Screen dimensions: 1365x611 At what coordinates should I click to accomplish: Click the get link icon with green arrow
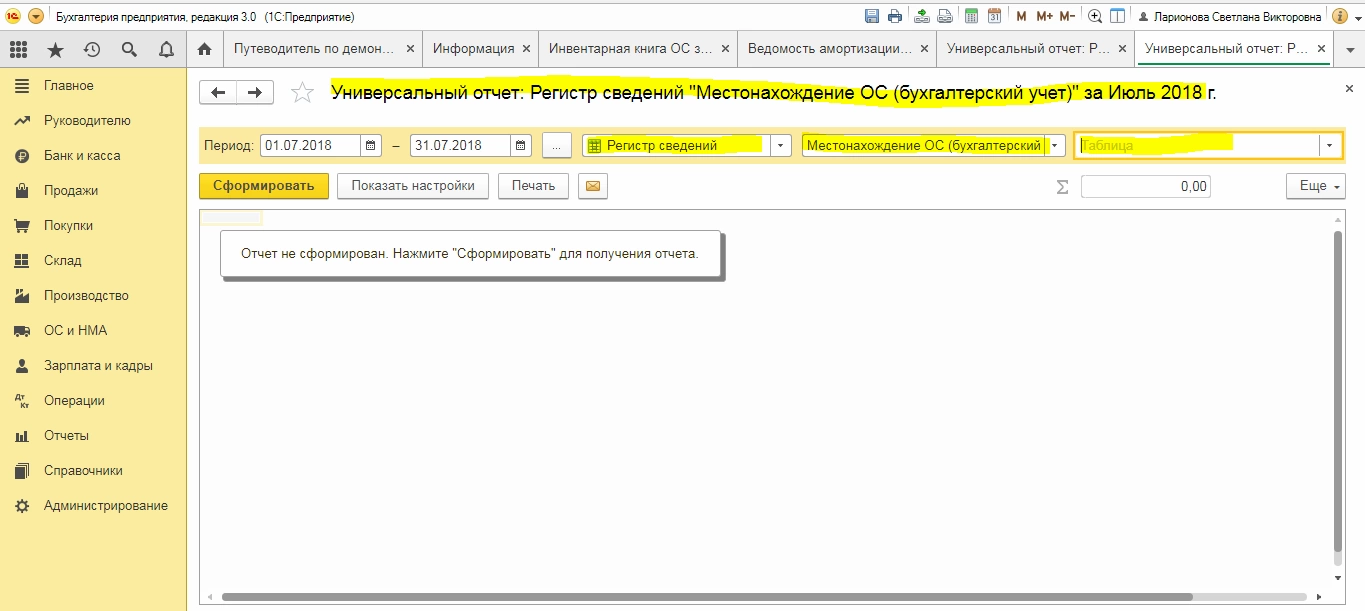pyautogui.click(x=921, y=16)
